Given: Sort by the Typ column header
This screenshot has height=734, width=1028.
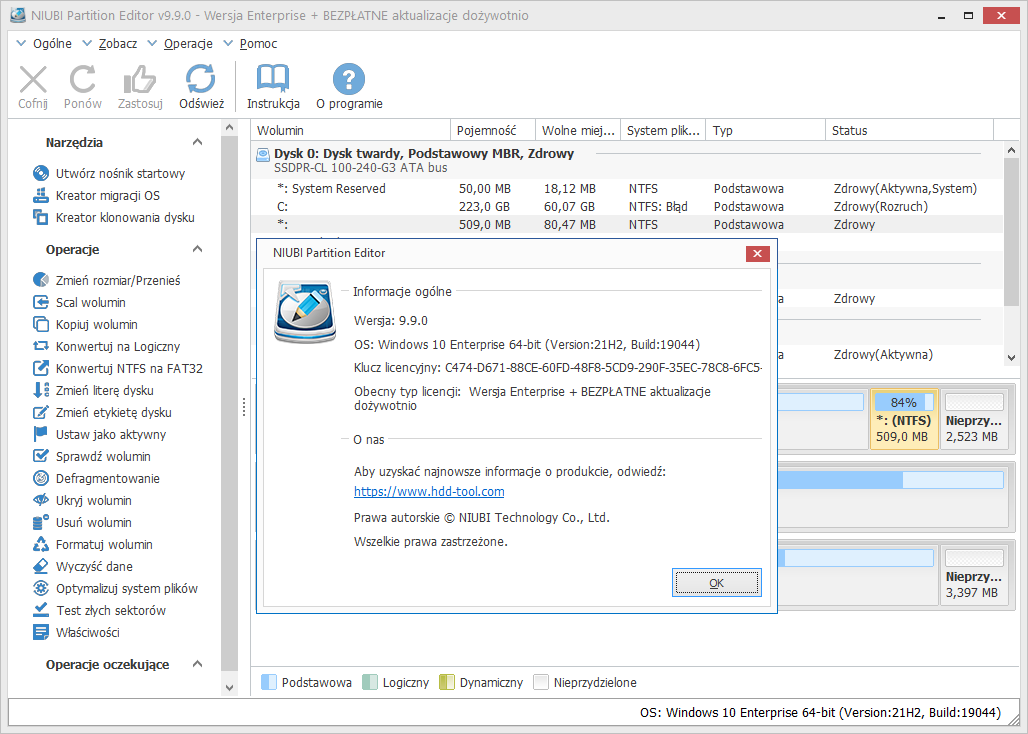Looking at the screenshot, I should (x=766, y=130).
